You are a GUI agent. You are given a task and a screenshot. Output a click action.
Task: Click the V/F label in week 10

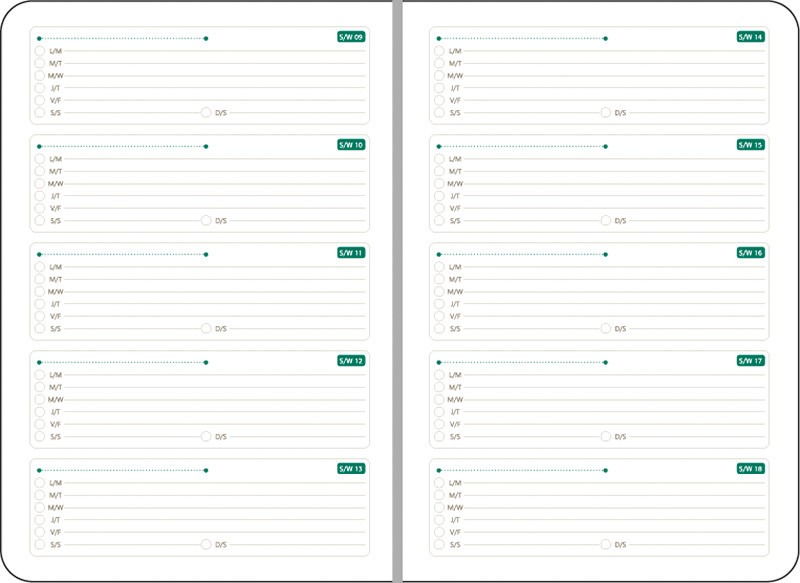(55, 208)
